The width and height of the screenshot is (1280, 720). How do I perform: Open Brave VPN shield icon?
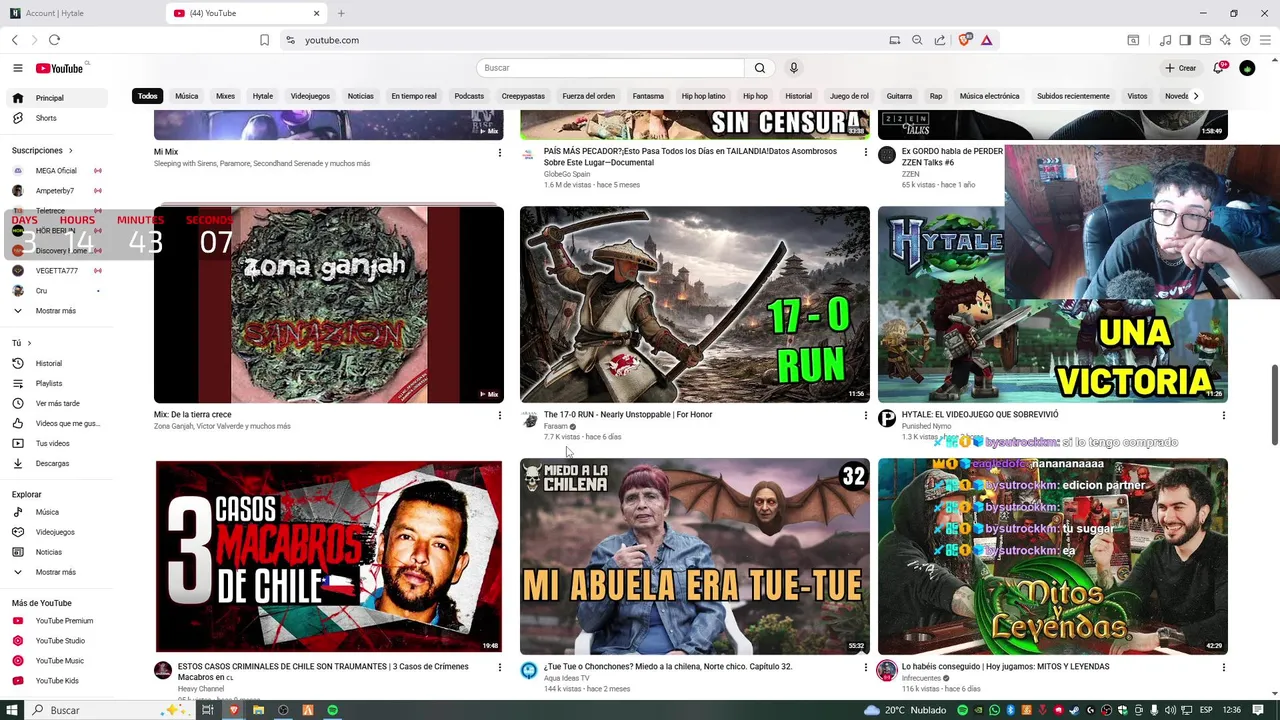point(1245,40)
